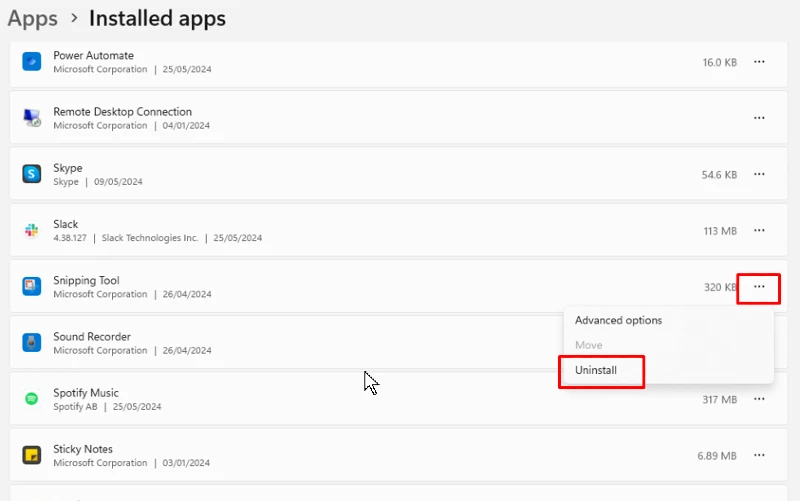
Task: Click the Slack Technologies Inc. publisher text
Action: (149, 238)
